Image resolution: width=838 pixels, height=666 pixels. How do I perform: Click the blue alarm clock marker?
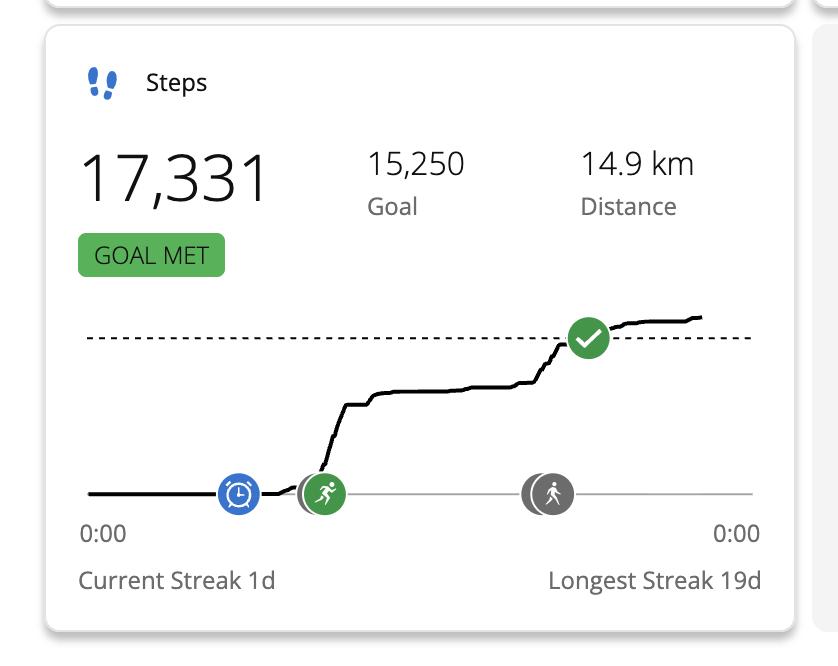click(x=239, y=493)
